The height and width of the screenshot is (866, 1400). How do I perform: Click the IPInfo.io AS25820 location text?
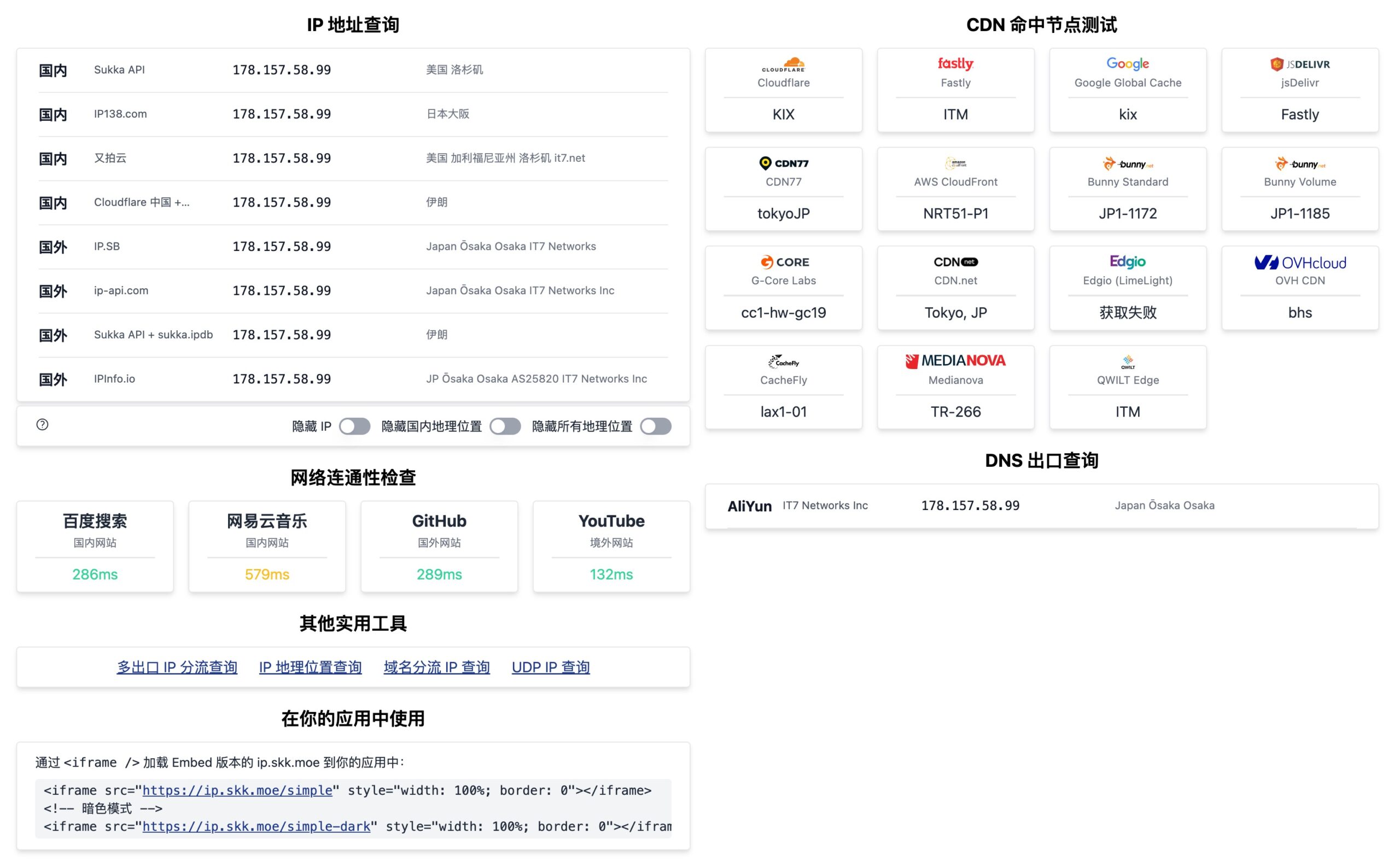click(x=536, y=378)
